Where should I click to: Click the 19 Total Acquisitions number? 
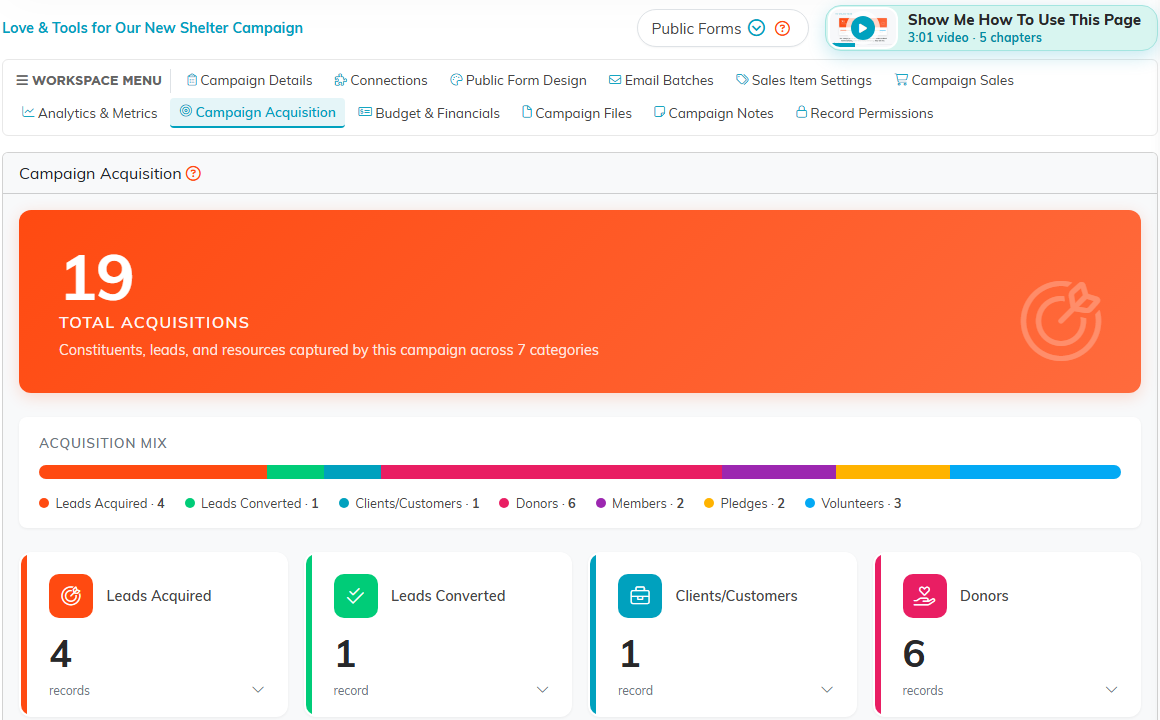tap(98, 278)
